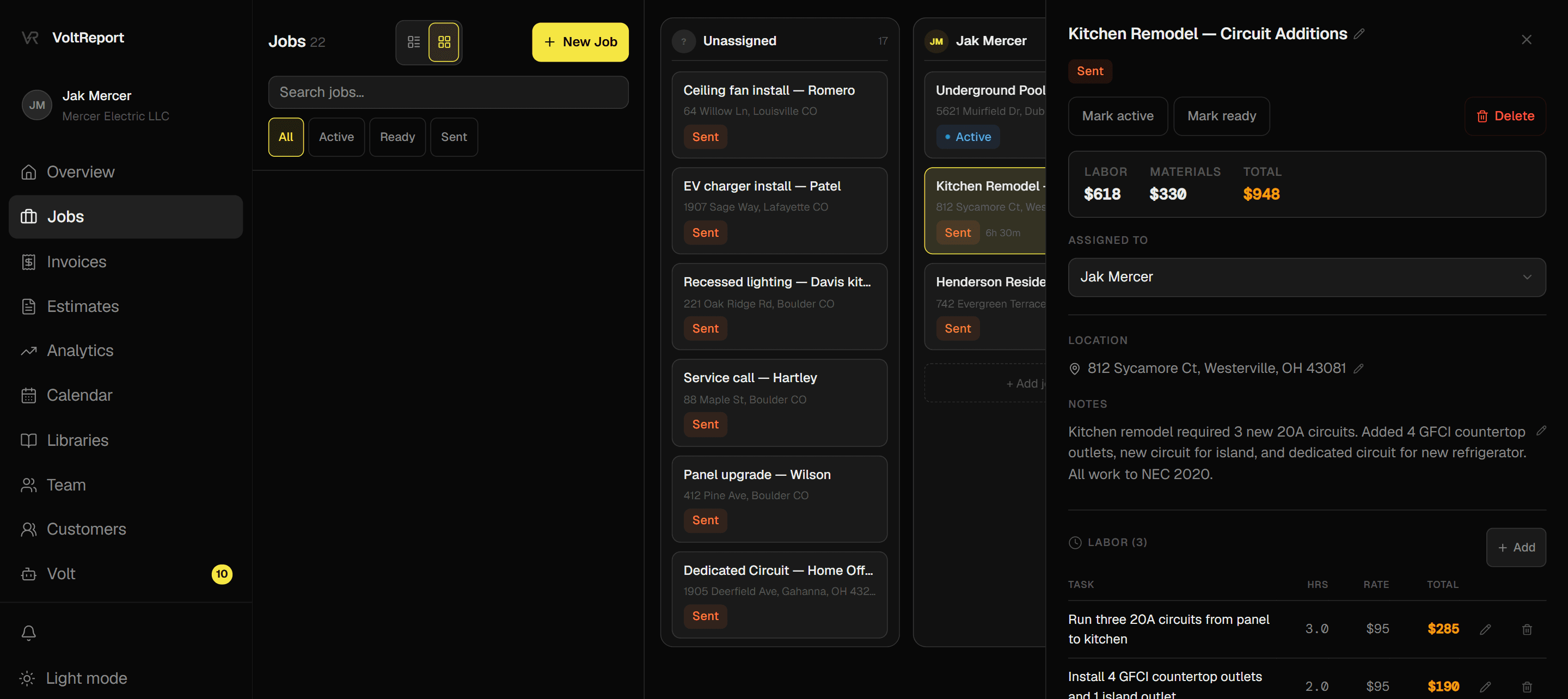The height and width of the screenshot is (699, 1568).
Task: Go to Estimates in the sidebar
Action: coord(126,306)
